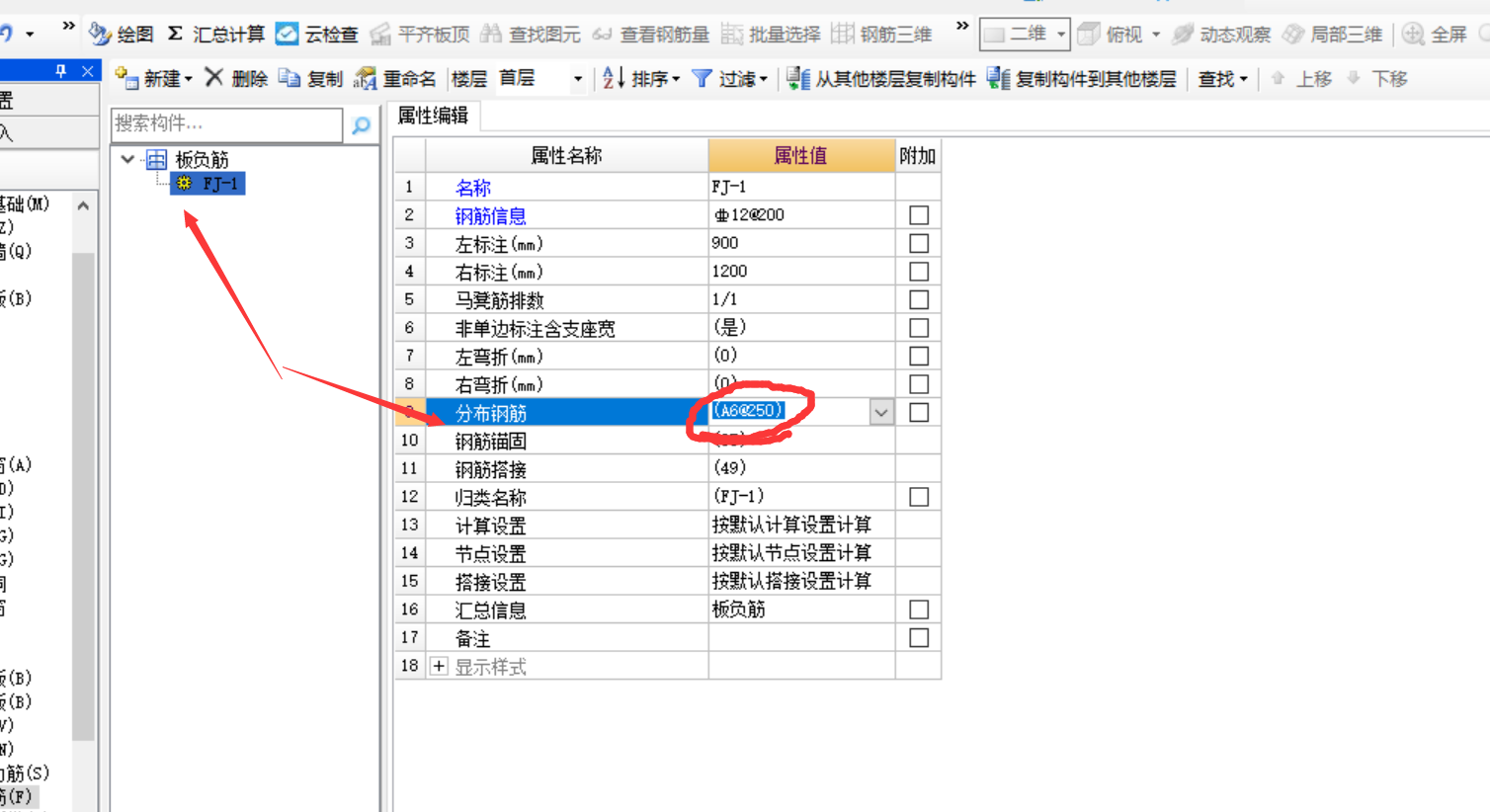Click 从其他楼层复制构件
This screenshot has height=812, width=1490.
tap(881, 78)
